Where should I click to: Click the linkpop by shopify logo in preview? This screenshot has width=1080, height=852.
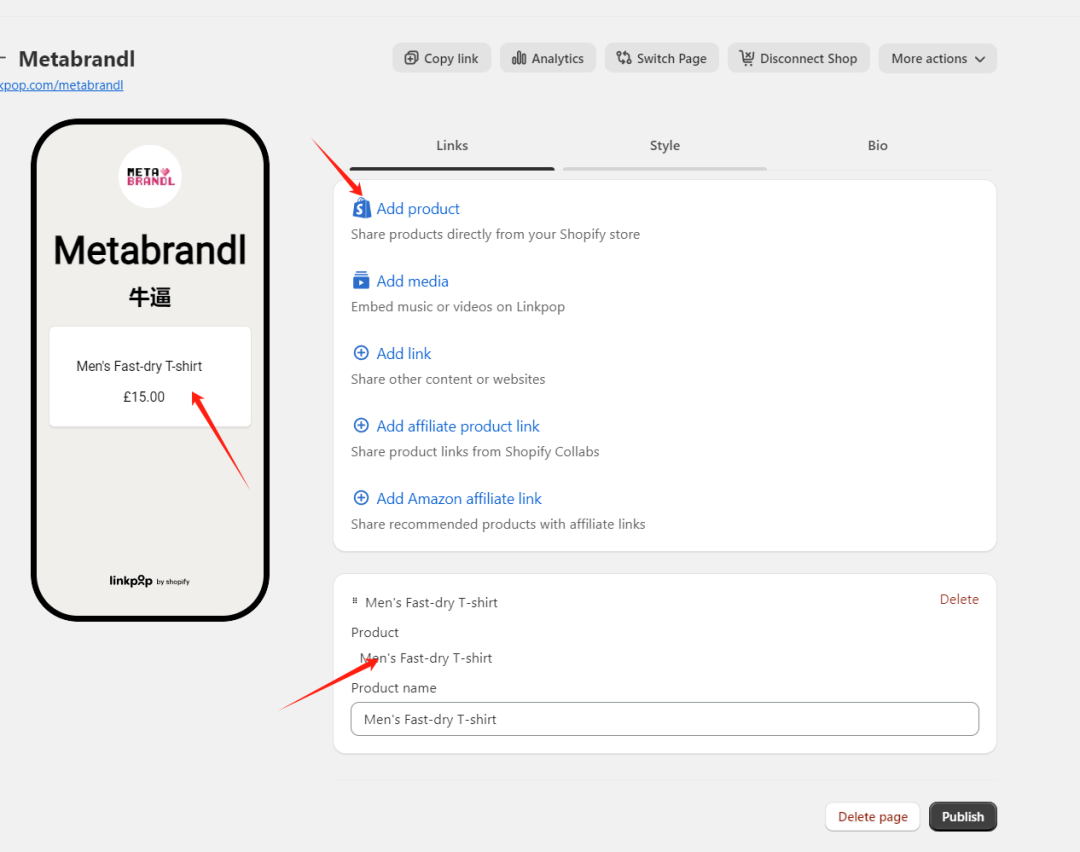tap(149, 581)
